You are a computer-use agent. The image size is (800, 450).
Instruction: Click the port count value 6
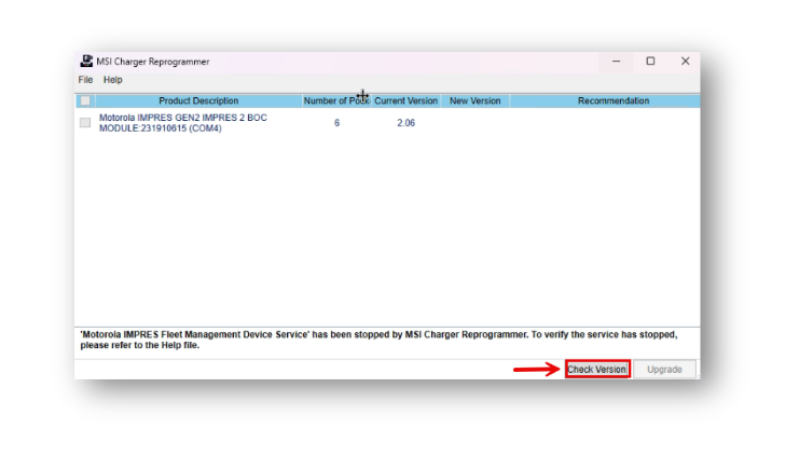click(337, 123)
